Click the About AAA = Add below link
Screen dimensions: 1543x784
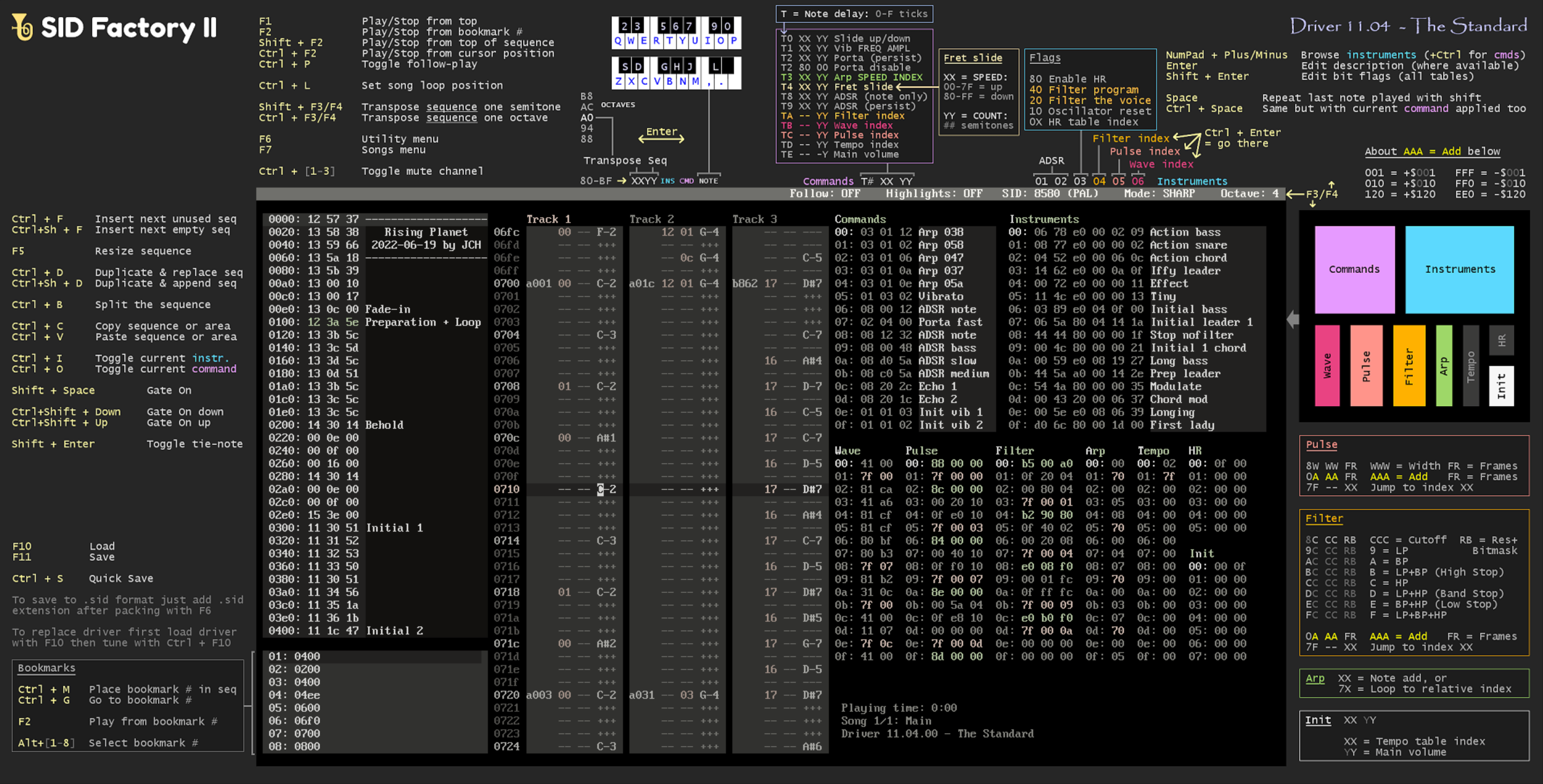[1432, 152]
